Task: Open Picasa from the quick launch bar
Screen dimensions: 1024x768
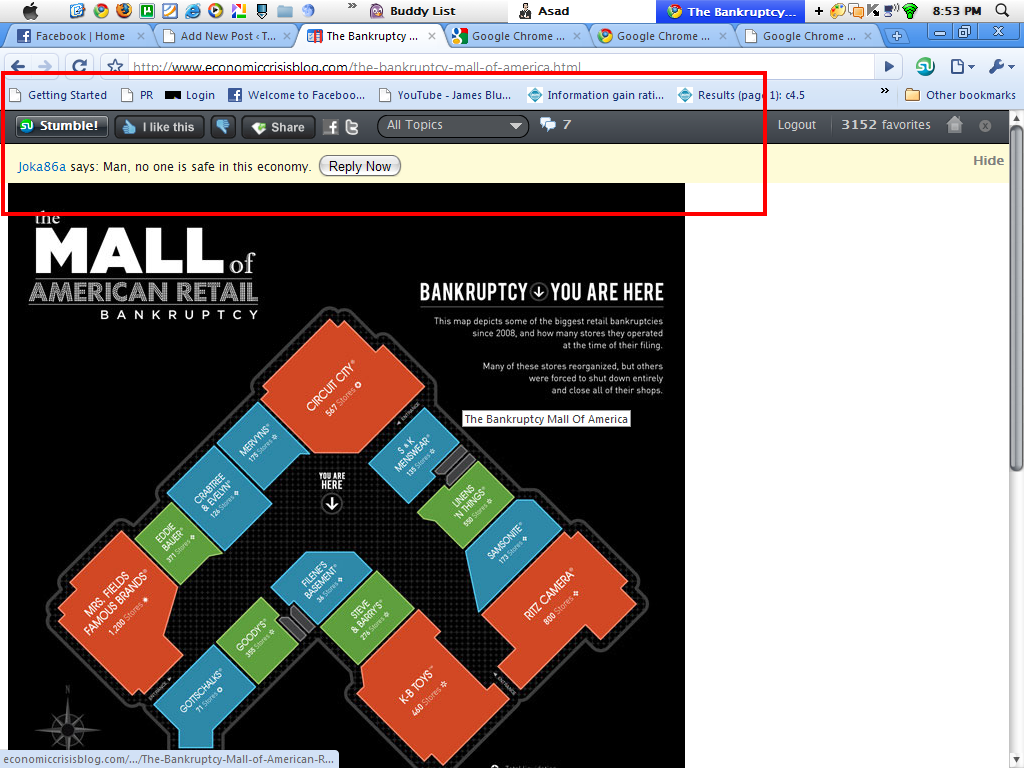Action: tap(238, 10)
